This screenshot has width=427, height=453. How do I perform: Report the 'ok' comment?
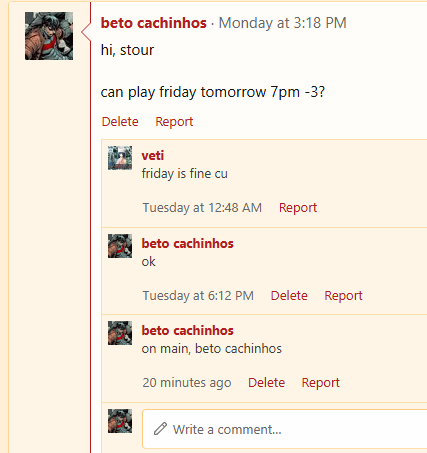tap(343, 296)
